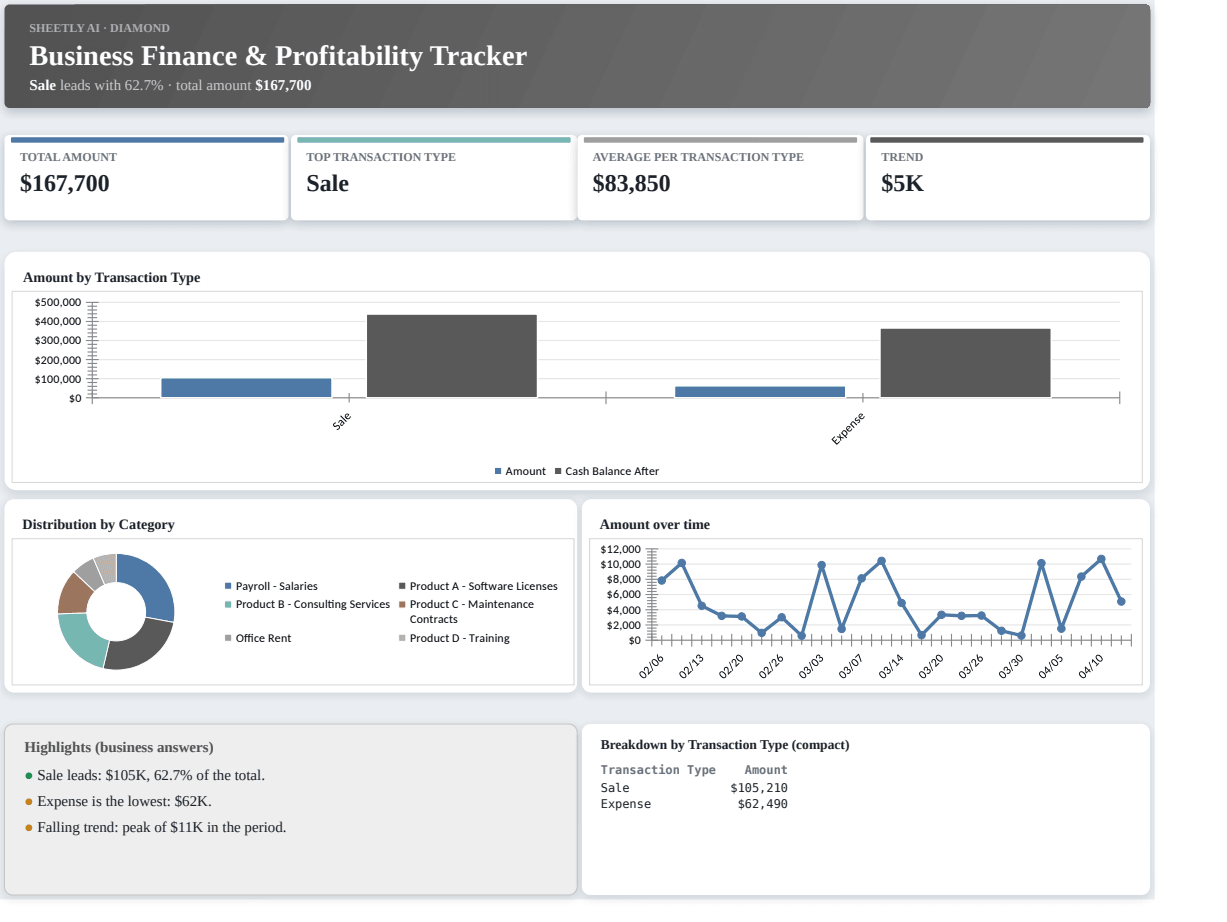
Task: Click the Sale axis label in bar chart
Action: 342,422
